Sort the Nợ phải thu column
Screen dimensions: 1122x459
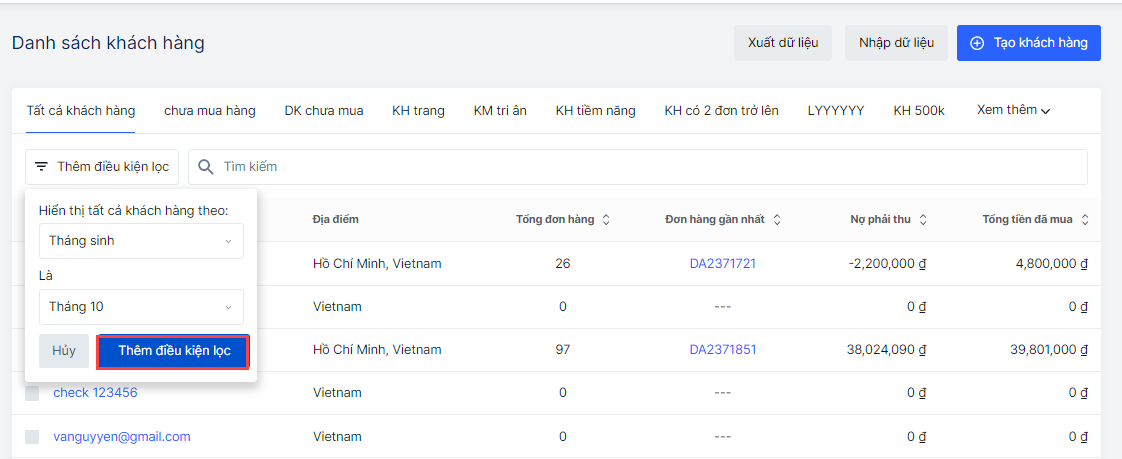point(923,220)
